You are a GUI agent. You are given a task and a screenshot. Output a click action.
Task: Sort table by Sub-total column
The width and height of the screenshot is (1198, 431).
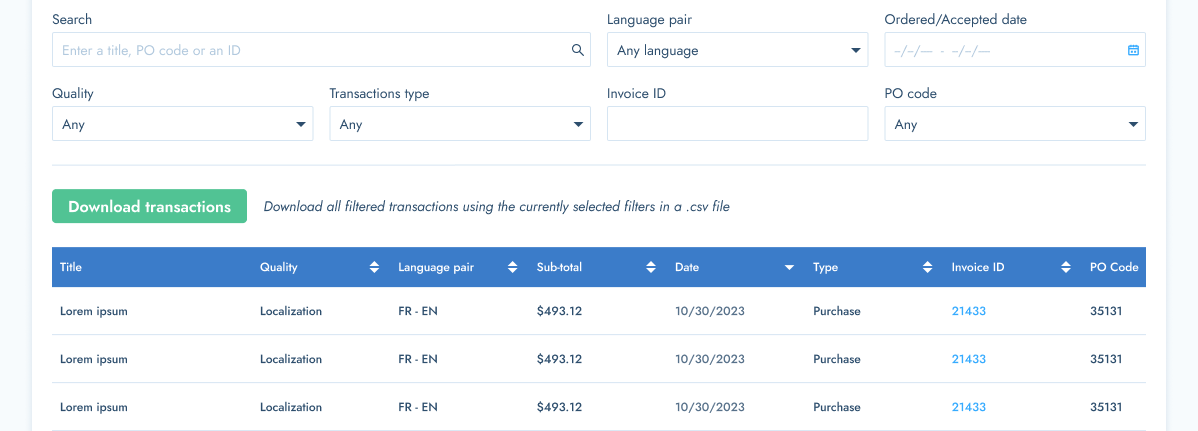[651, 267]
